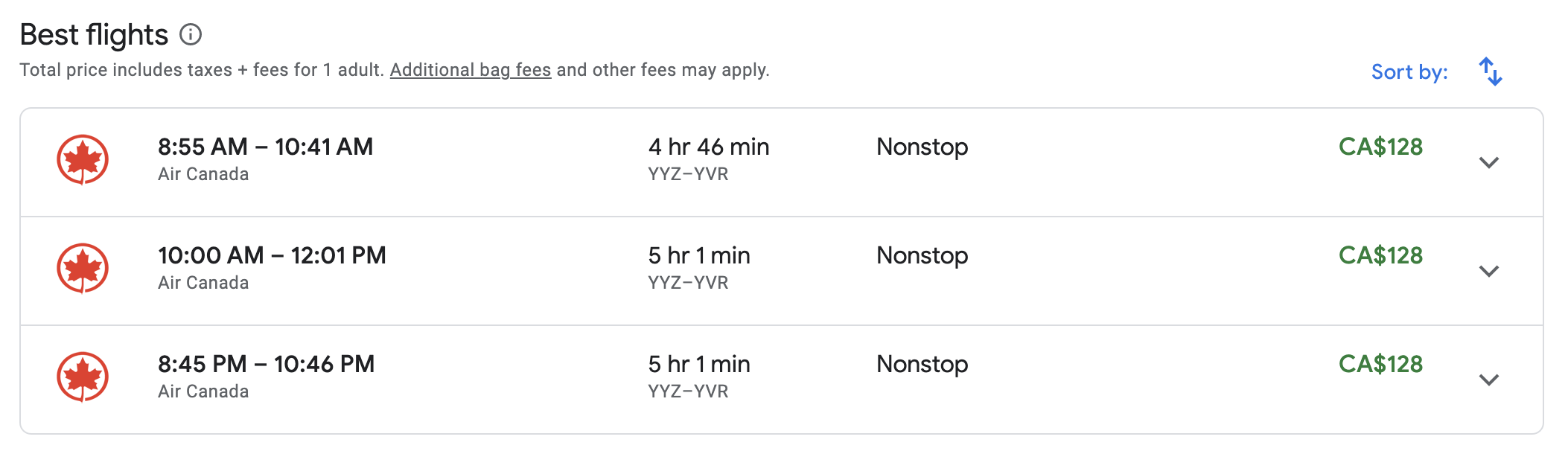1568x454 pixels.
Task: Click the CA$128 price on the first flight
Action: [x=1380, y=147]
